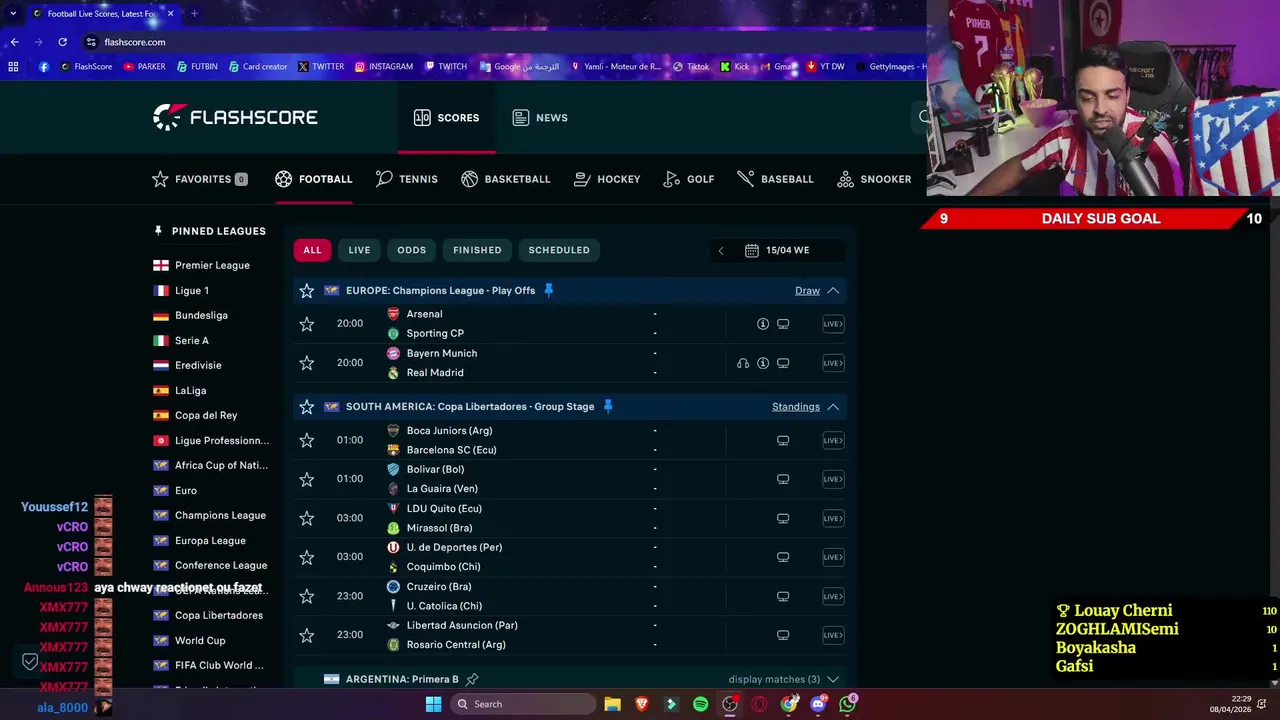Star the U. de Deportes vs Coquimbo match

coord(307,557)
